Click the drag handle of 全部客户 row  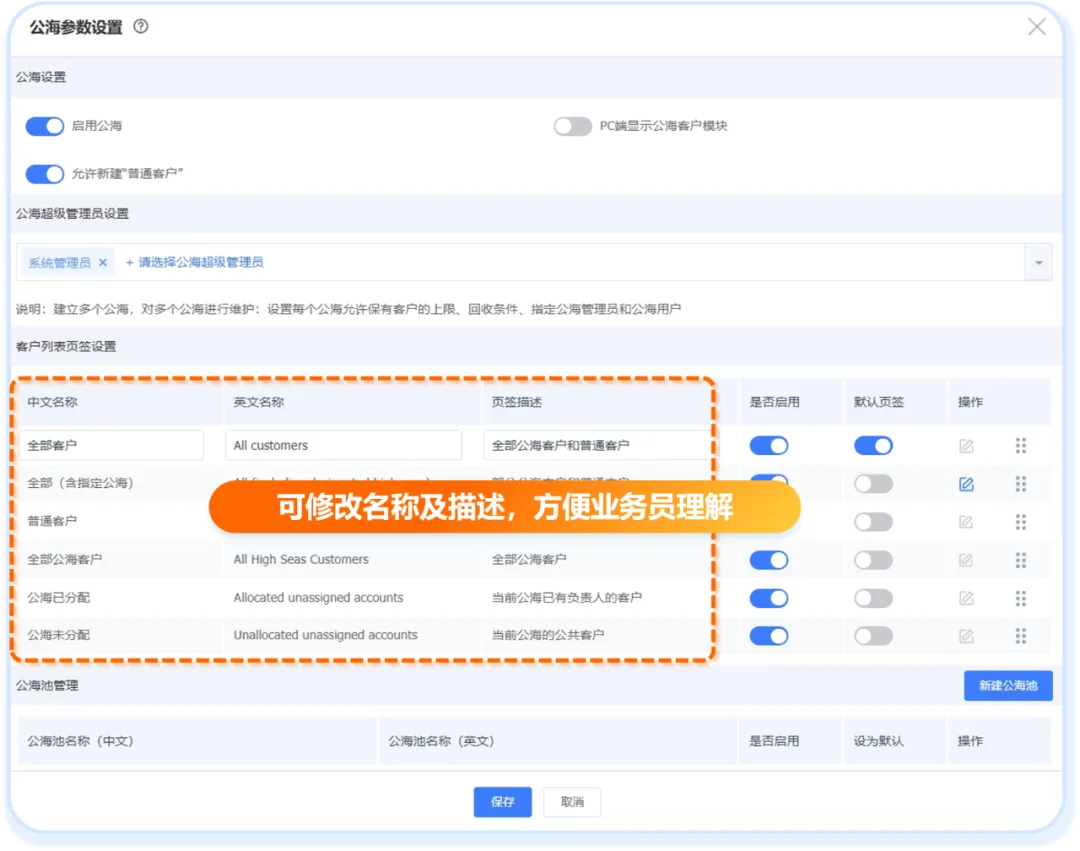tap(1021, 446)
